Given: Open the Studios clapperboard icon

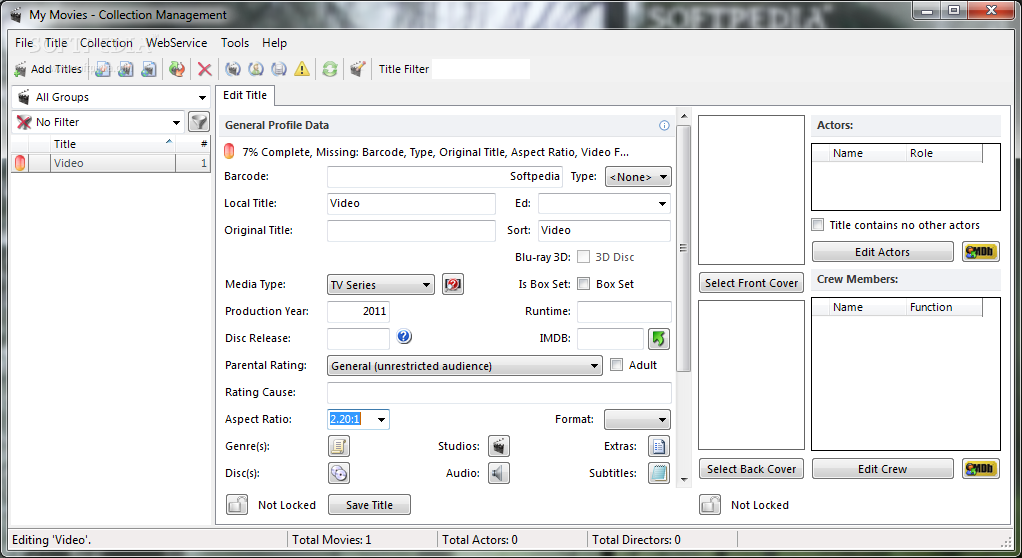Looking at the screenshot, I should click(x=499, y=446).
